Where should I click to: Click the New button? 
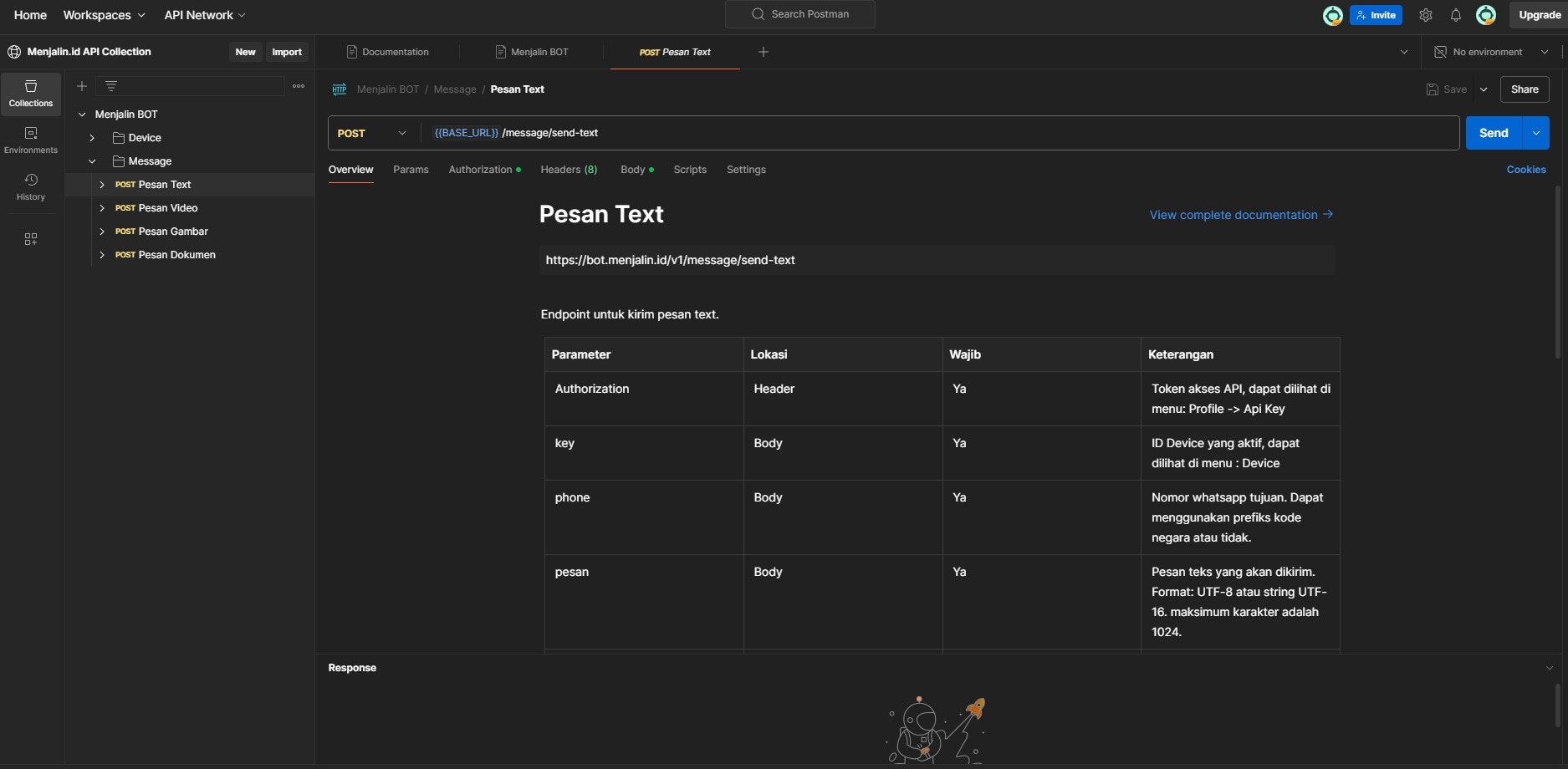coord(245,52)
